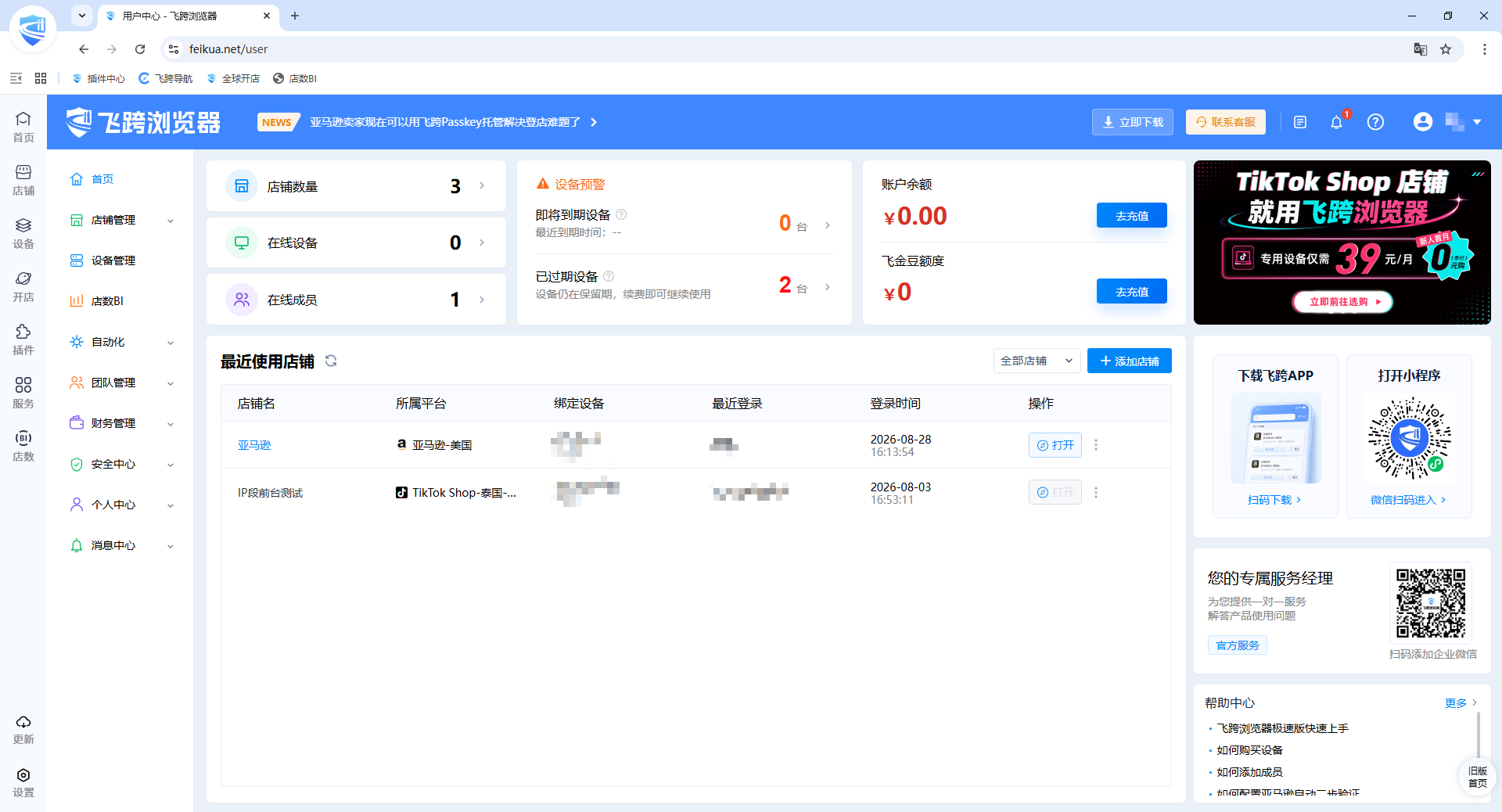Open more actions for the 亚马逊 store row

[x=1096, y=445]
